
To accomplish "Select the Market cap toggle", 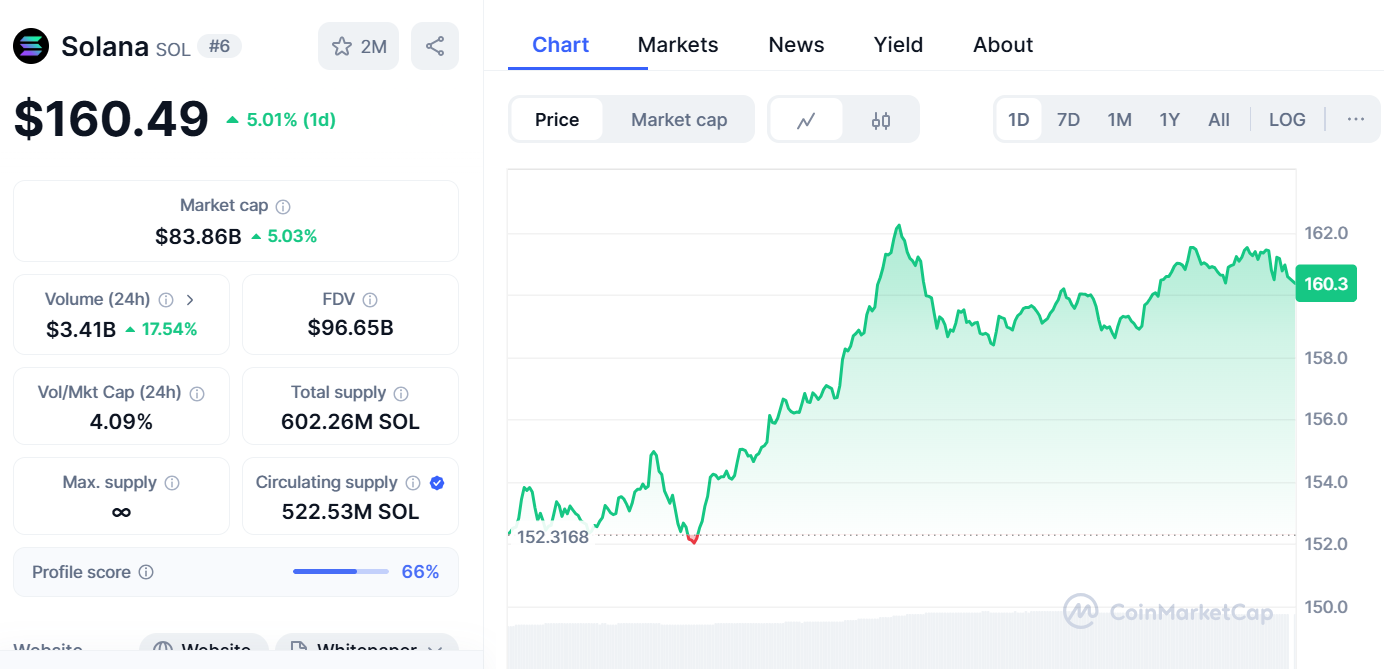I will pos(679,120).
